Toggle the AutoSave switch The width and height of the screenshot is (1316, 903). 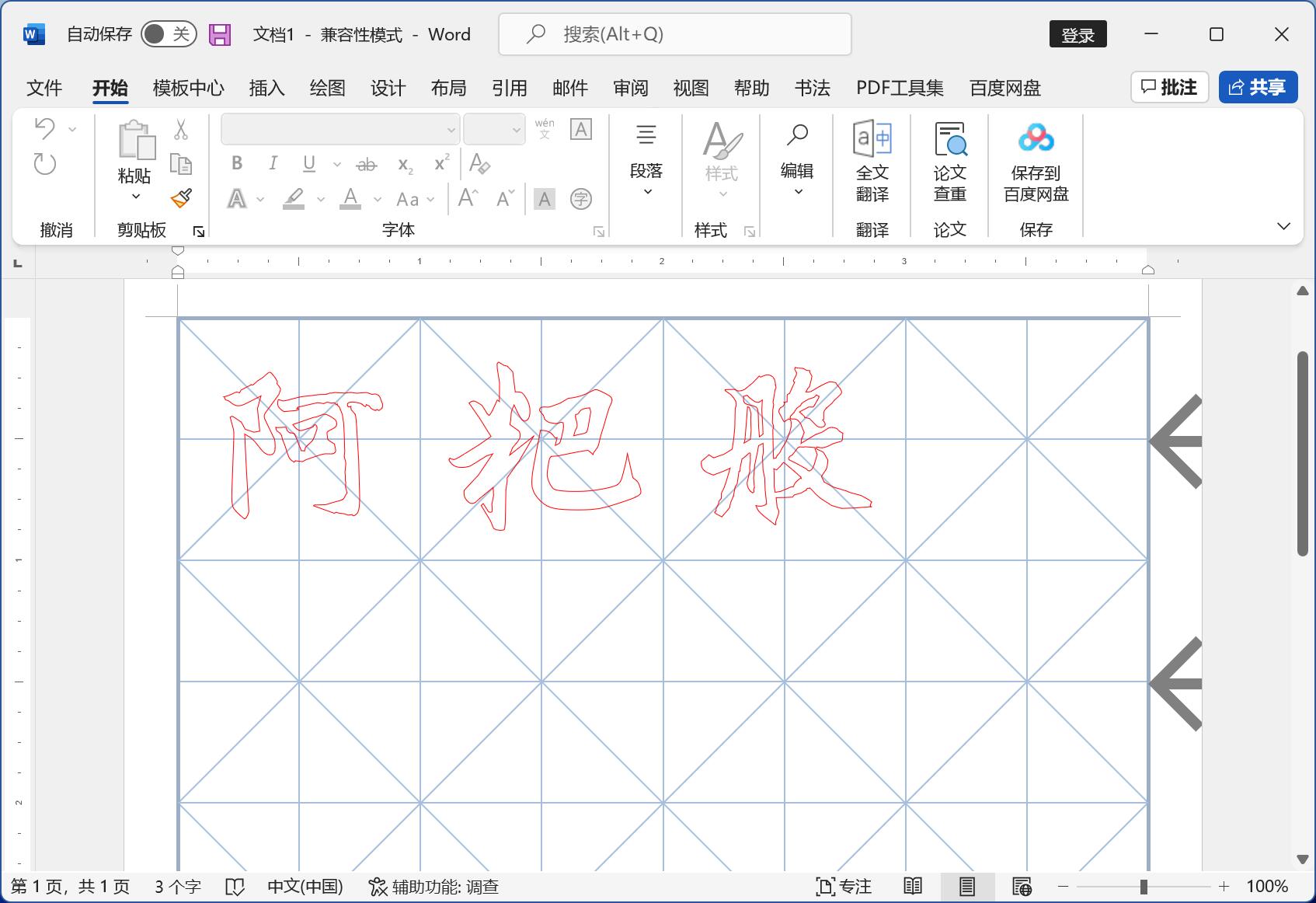click(x=169, y=34)
